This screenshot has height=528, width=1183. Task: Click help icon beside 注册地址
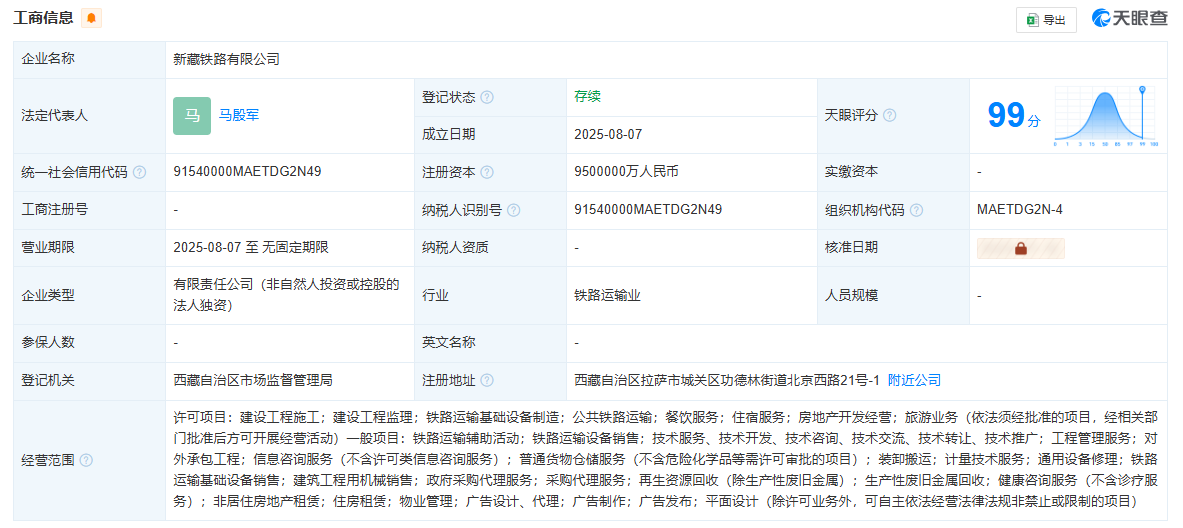487,381
